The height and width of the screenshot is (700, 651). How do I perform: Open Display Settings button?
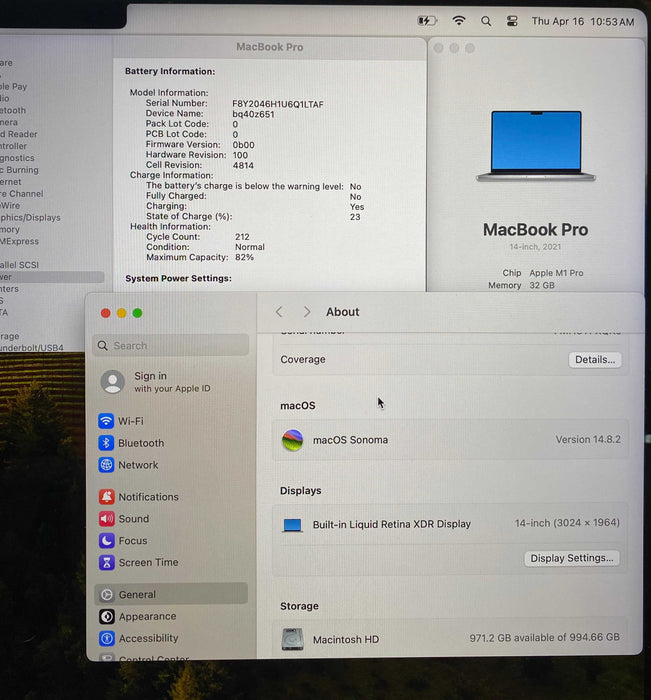pyautogui.click(x=572, y=558)
